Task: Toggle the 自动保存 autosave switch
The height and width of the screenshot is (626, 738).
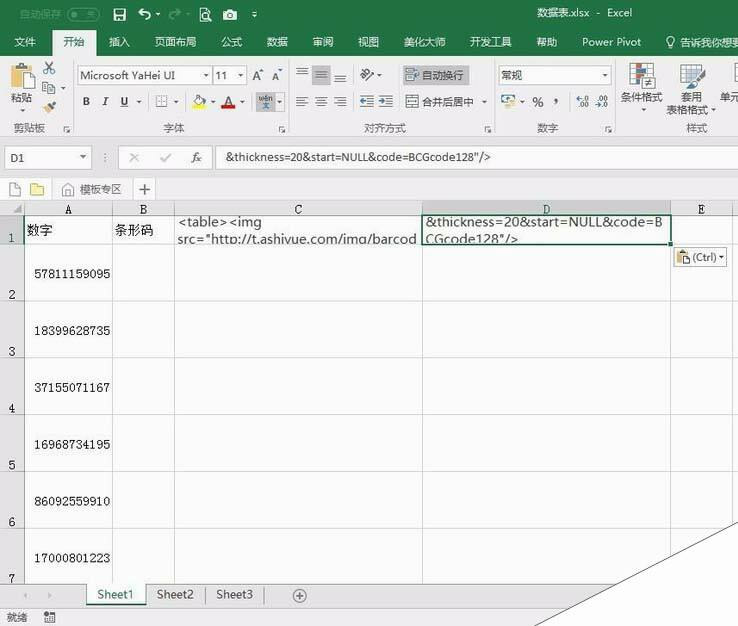Action: [83, 15]
